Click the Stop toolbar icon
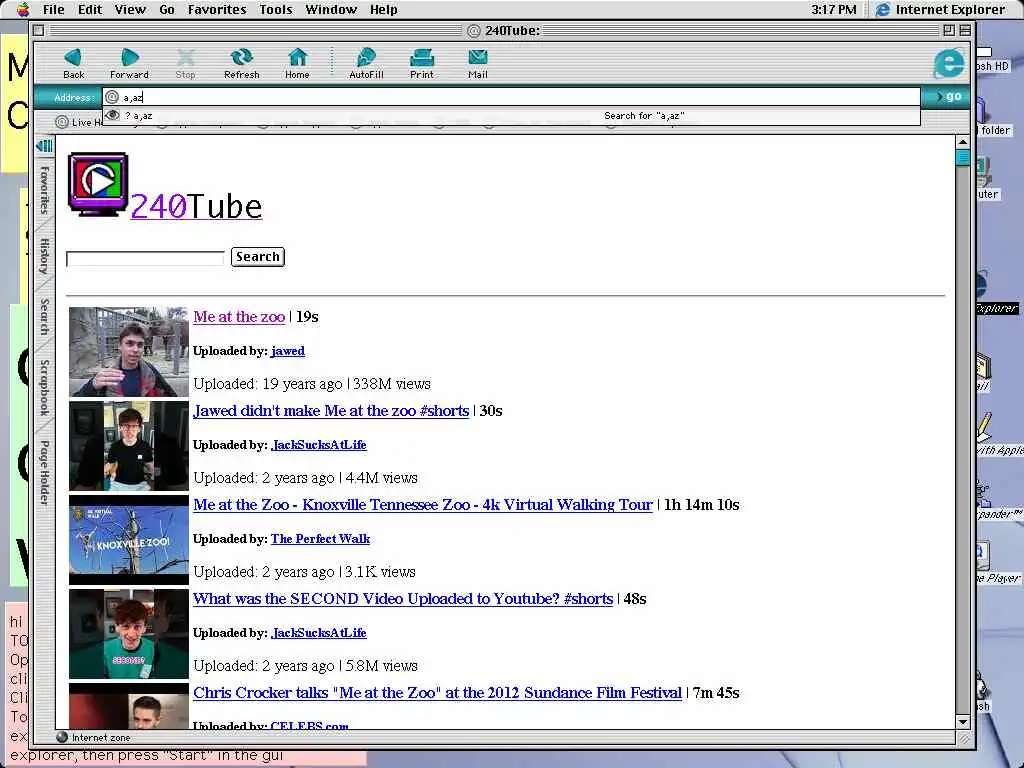The image size is (1024, 768). tap(185, 63)
